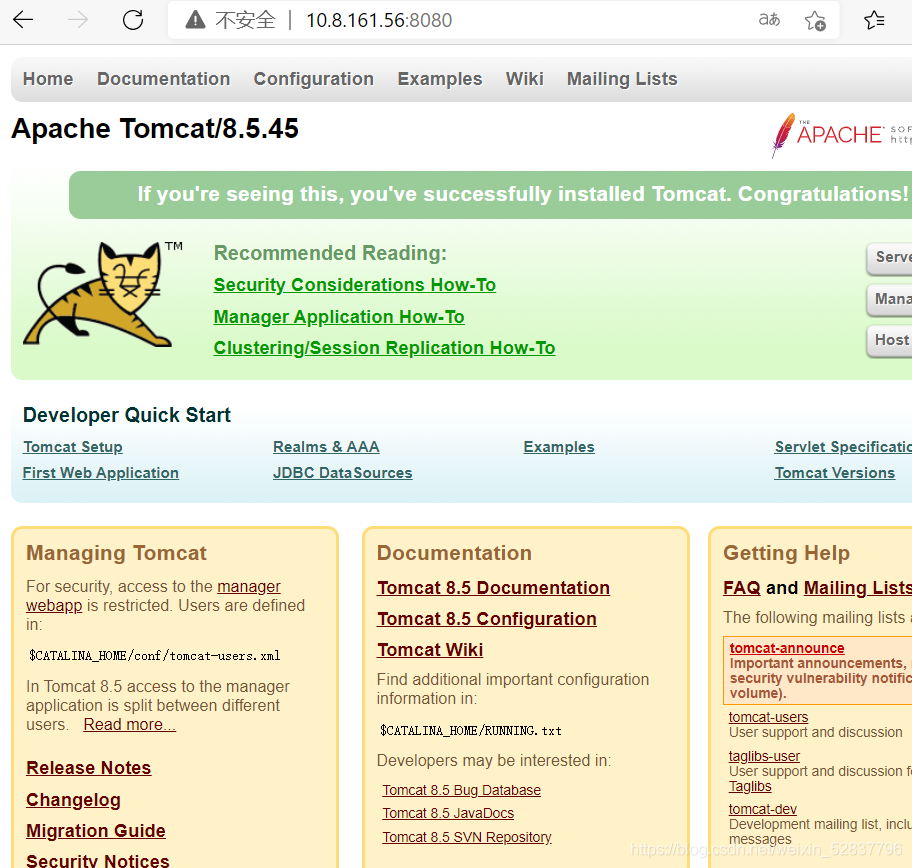Open Tomcat 8.5 Documentation link
Image resolution: width=912 pixels, height=868 pixels.
click(493, 588)
